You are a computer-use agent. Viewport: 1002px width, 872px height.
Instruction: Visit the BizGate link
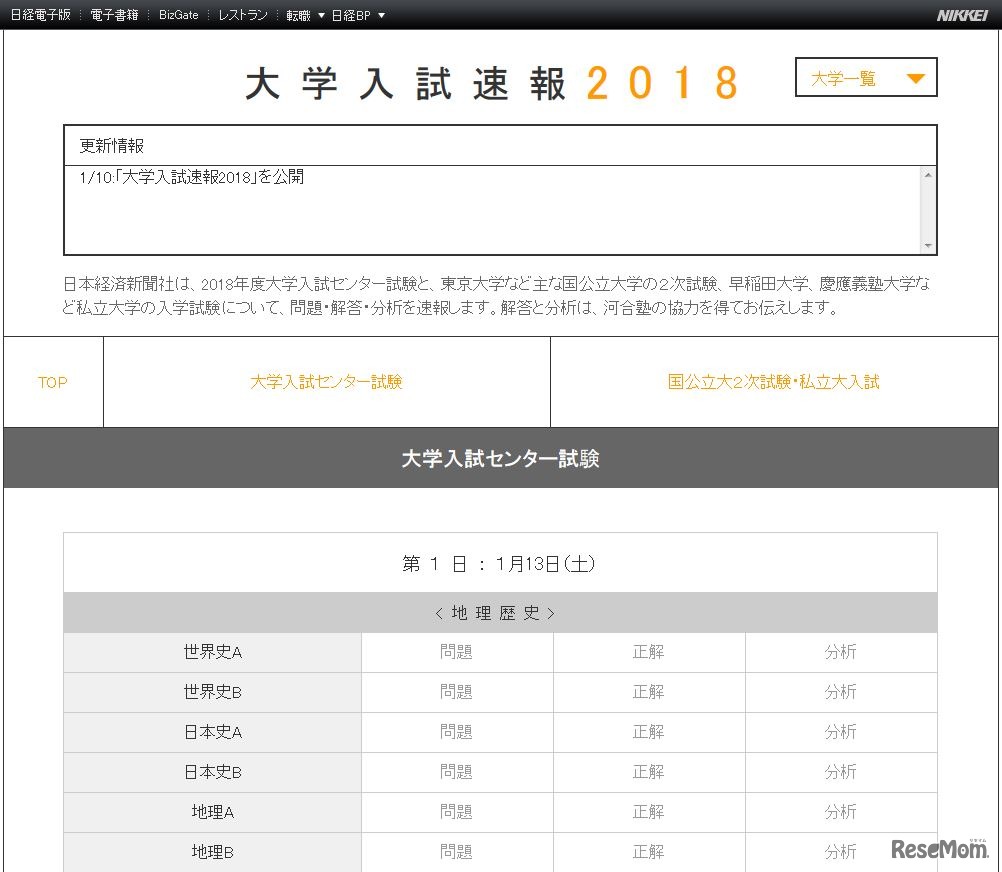pyautogui.click(x=177, y=15)
